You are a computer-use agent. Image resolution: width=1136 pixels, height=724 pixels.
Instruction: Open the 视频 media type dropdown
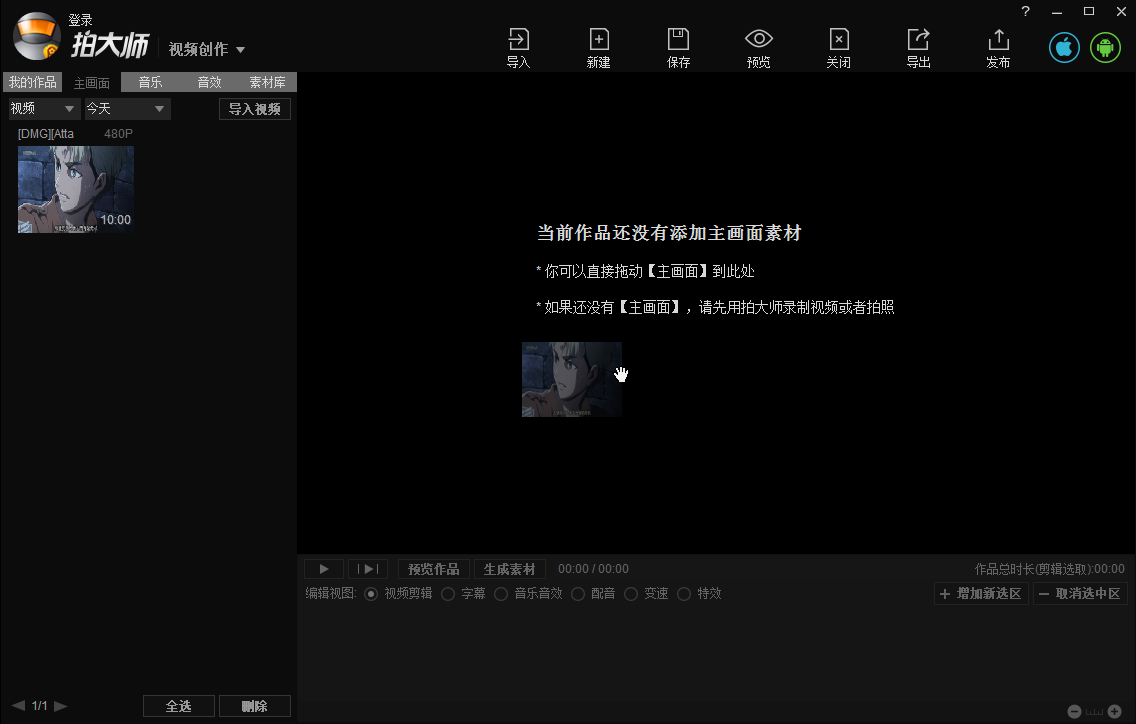(42, 108)
